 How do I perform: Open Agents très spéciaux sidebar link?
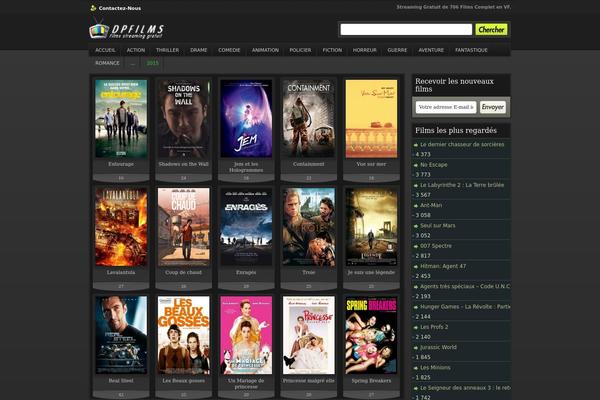(465, 287)
